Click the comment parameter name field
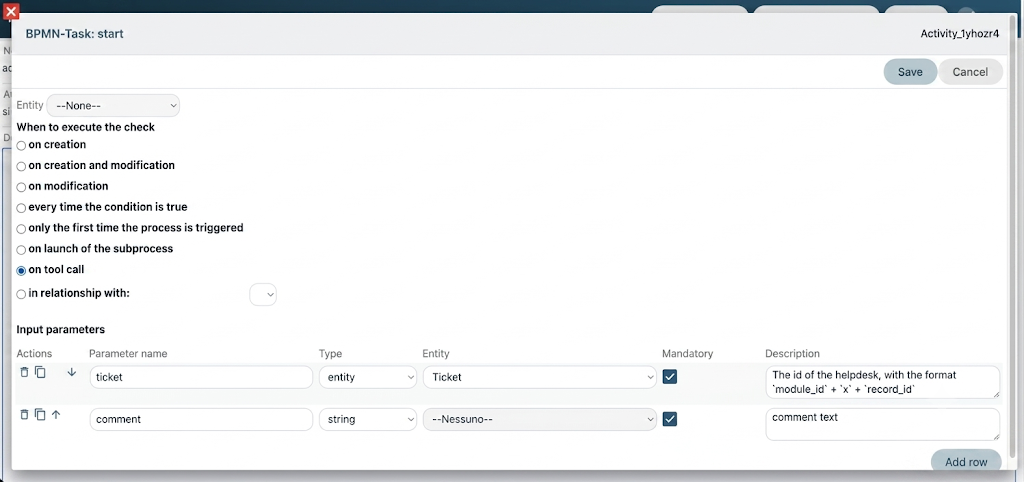The image size is (1024, 482). tap(201, 419)
